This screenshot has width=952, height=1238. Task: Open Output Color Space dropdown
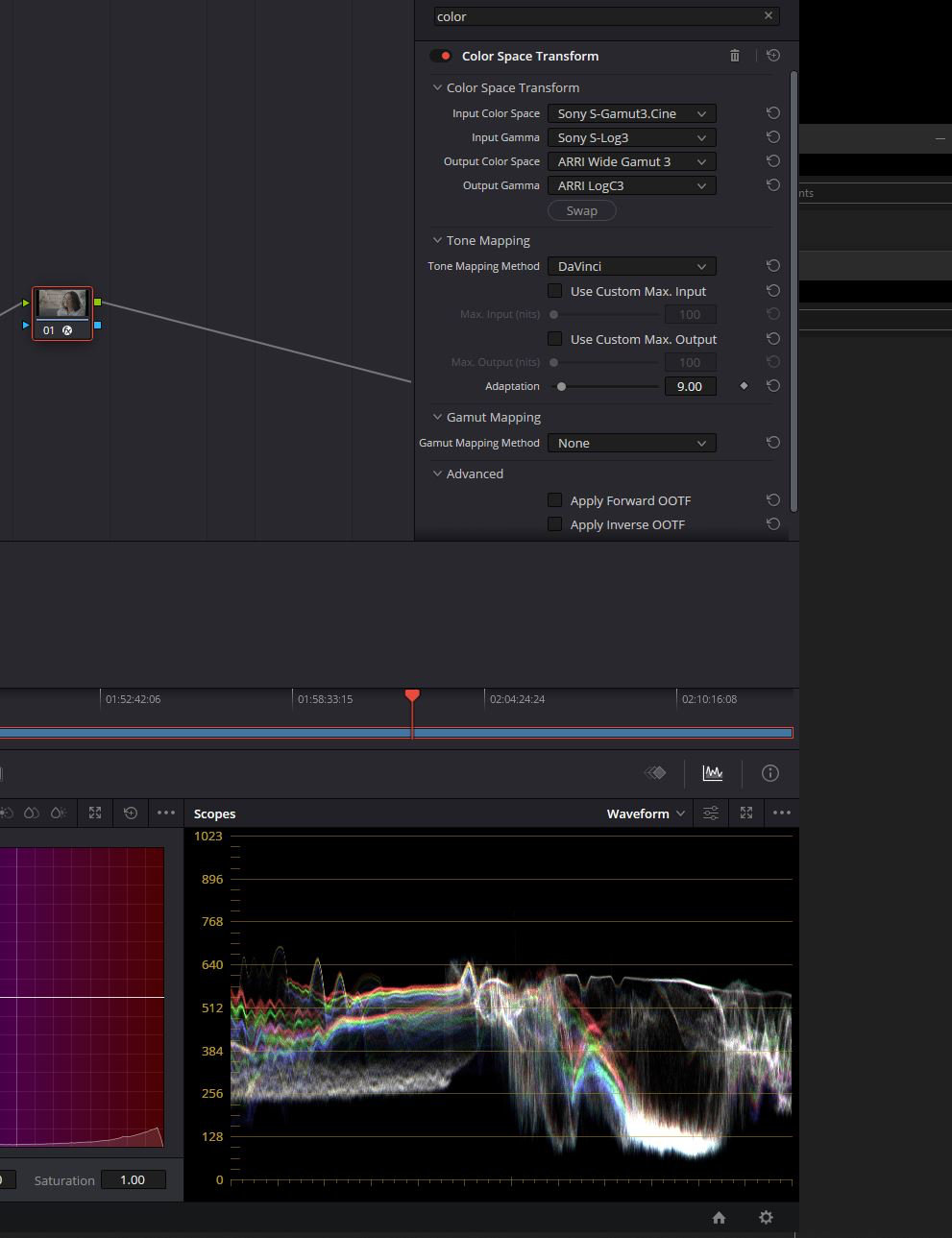click(632, 161)
